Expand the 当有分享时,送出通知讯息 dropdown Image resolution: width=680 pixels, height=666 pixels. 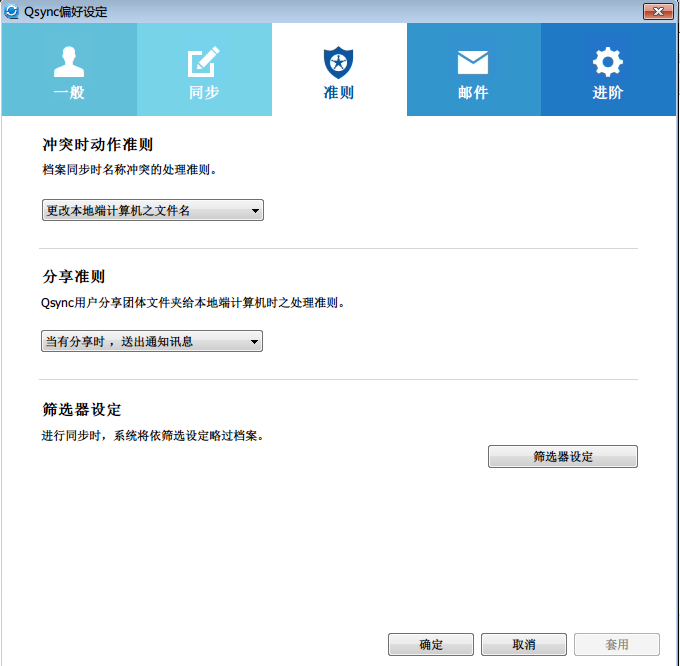coord(152,341)
